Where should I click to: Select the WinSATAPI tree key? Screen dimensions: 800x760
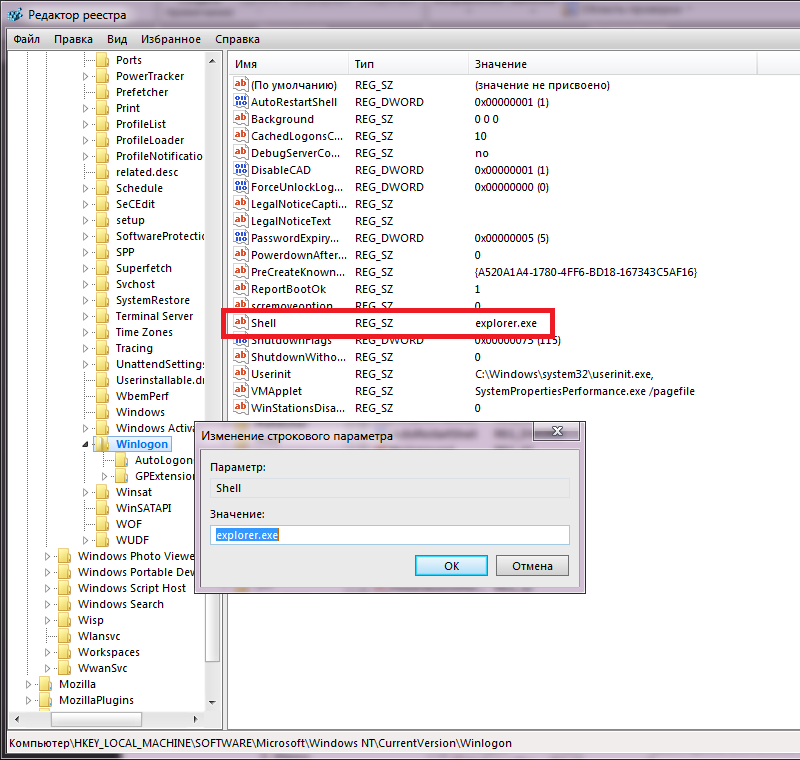coord(143,508)
